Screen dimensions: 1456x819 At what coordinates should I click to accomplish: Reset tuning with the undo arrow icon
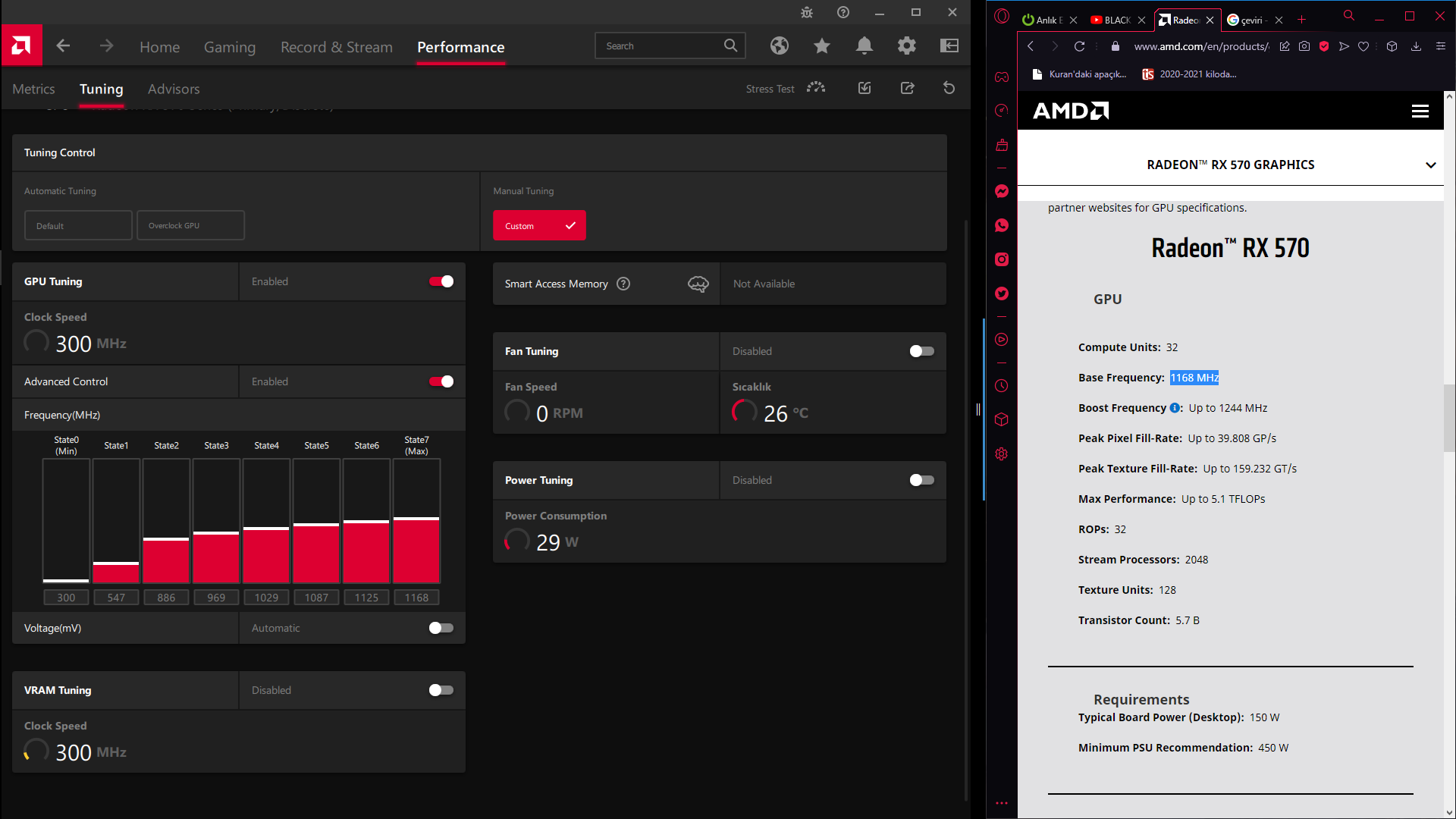click(x=949, y=88)
